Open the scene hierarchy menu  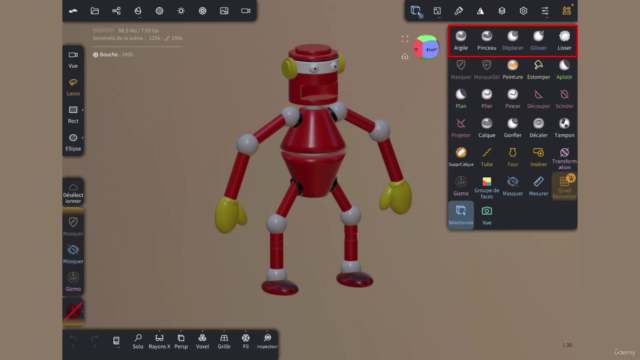tap(116, 11)
